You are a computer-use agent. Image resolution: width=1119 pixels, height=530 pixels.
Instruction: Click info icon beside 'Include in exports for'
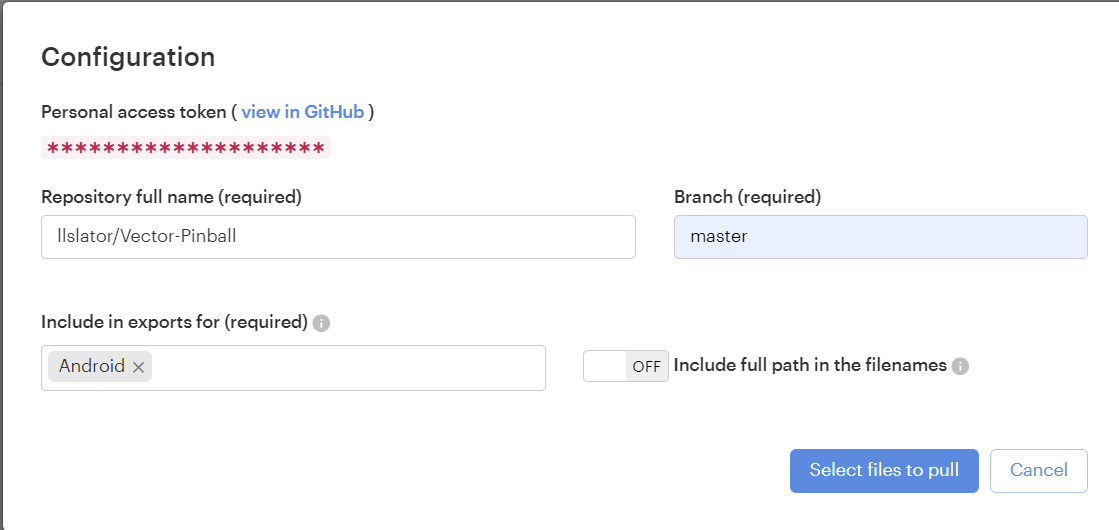point(321,323)
